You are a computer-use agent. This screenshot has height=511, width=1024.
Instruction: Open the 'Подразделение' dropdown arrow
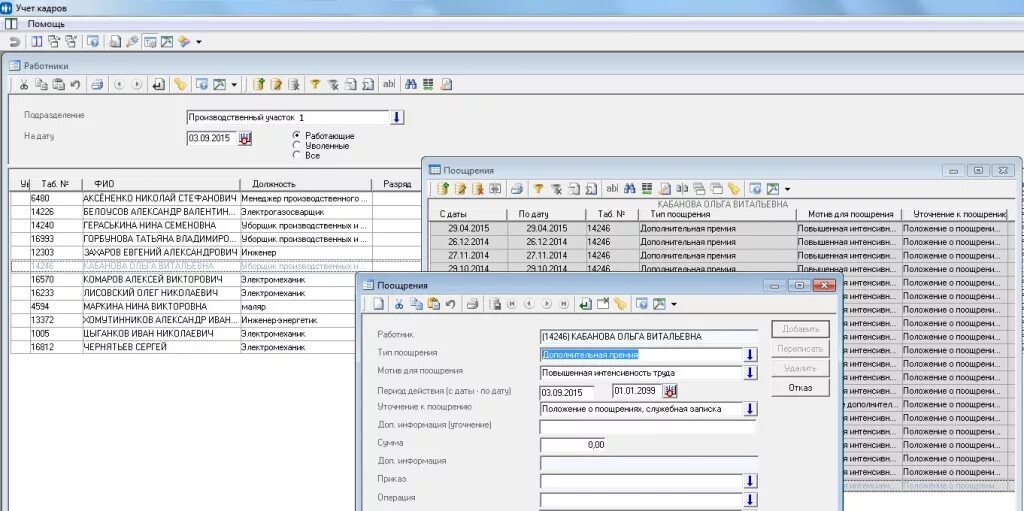click(397, 118)
